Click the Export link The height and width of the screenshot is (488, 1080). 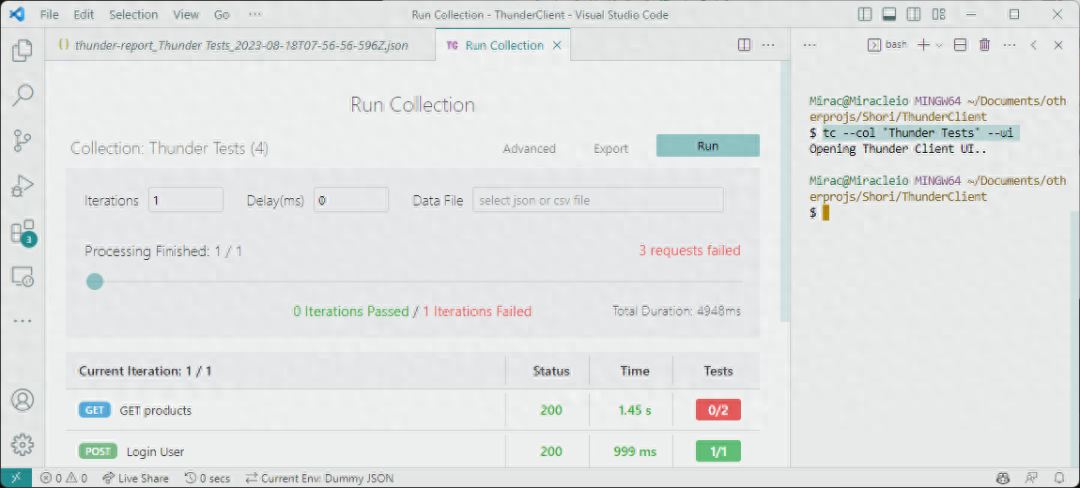[x=611, y=149]
